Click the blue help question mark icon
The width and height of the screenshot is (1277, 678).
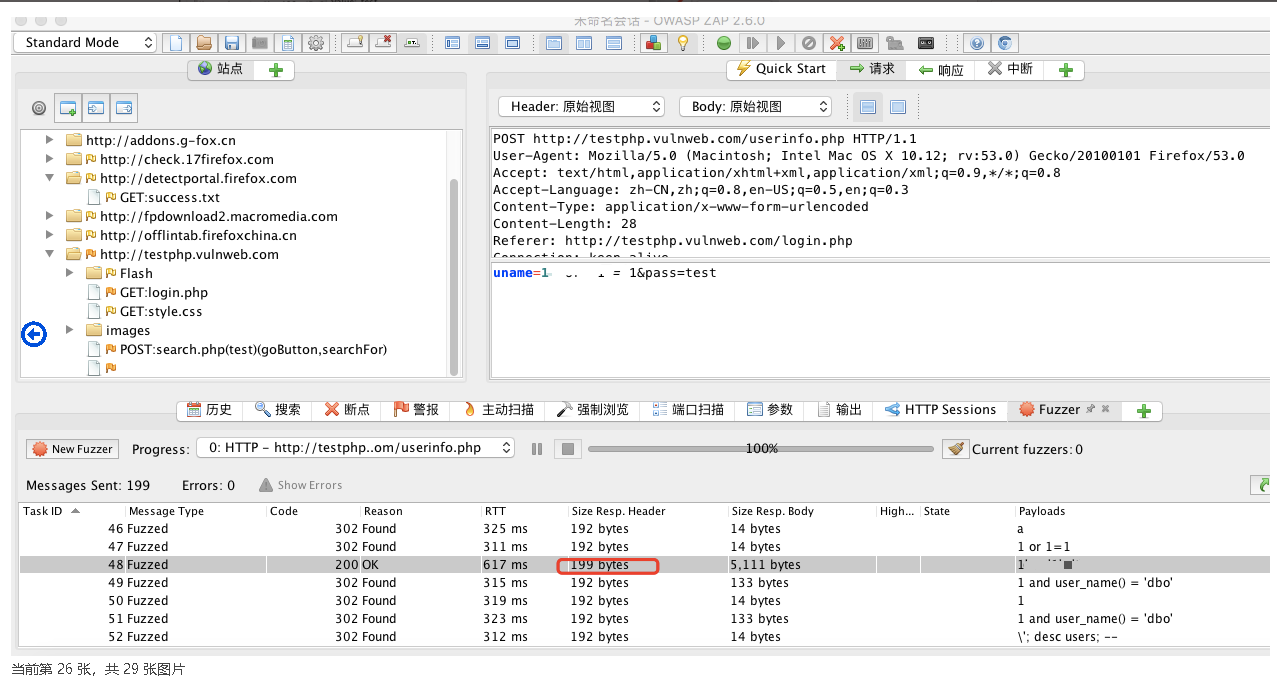pos(977,43)
